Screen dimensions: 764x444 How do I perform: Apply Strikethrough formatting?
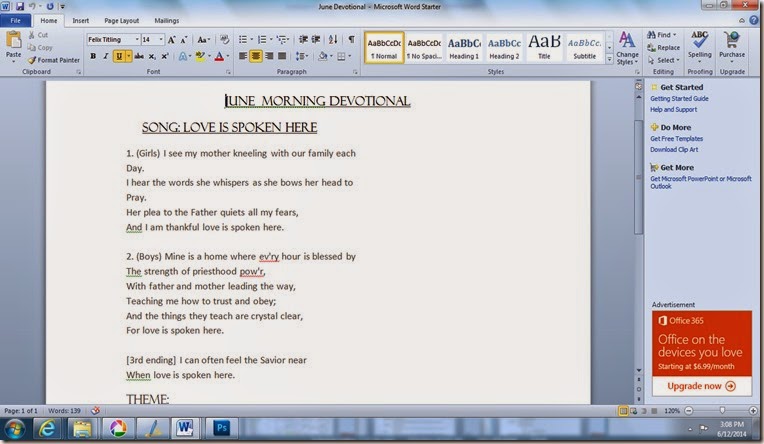pos(139,57)
